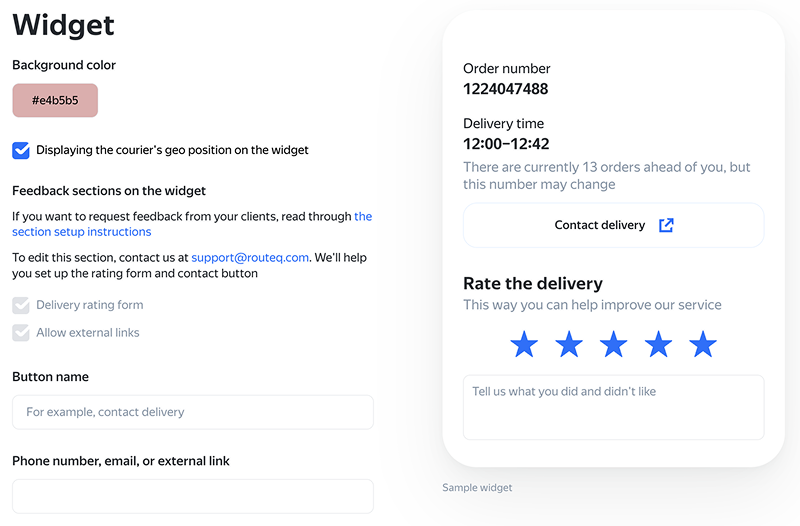Uncheck courier's geo position display checkbox
The height and width of the screenshot is (526, 800).
point(21,150)
